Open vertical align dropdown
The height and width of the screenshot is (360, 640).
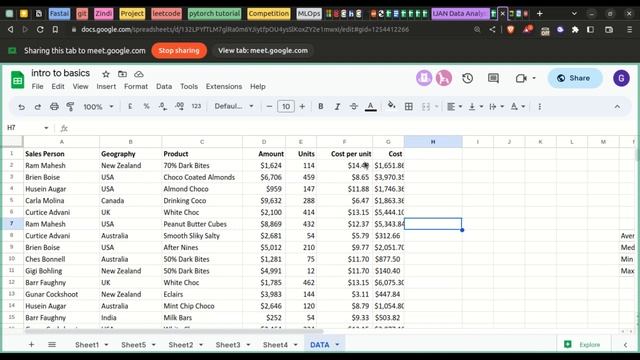[x=476, y=107]
